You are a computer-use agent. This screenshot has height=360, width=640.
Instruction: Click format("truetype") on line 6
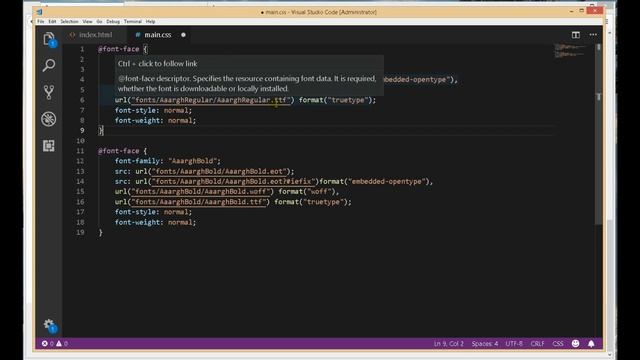click(x=335, y=100)
